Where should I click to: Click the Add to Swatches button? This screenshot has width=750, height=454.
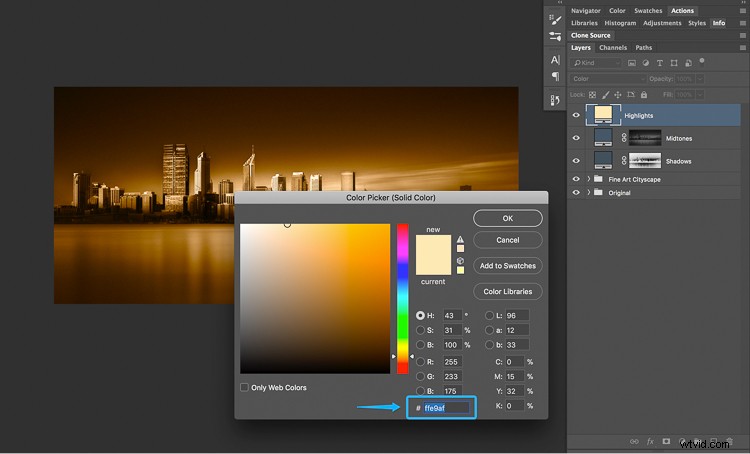point(507,266)
